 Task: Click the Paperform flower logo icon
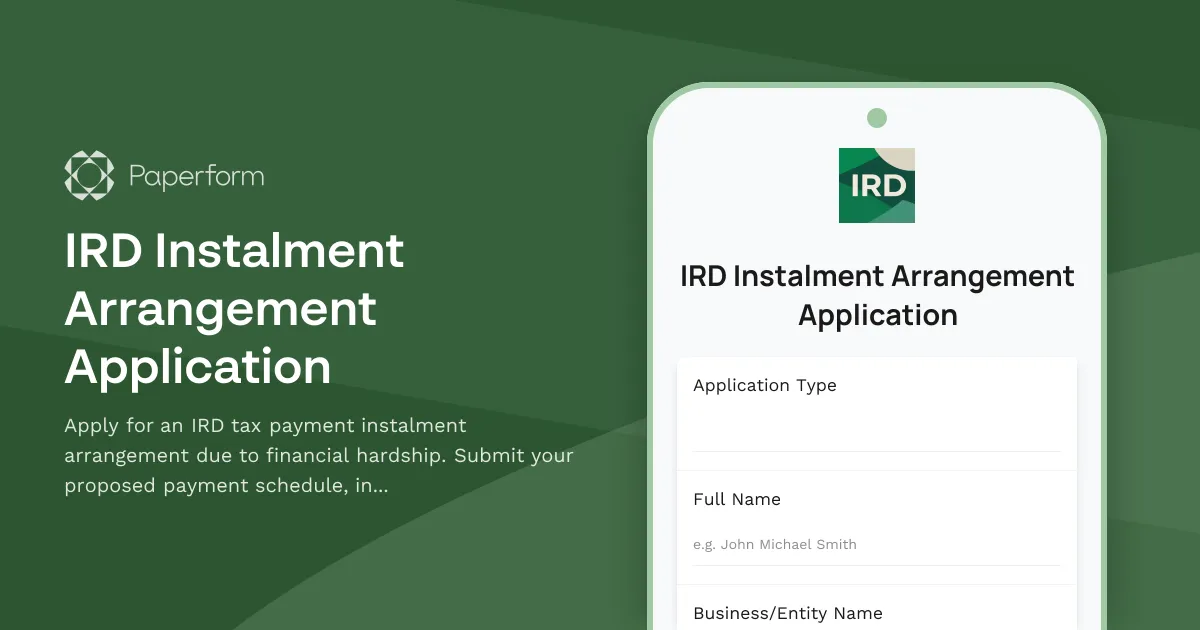(89, 175)
